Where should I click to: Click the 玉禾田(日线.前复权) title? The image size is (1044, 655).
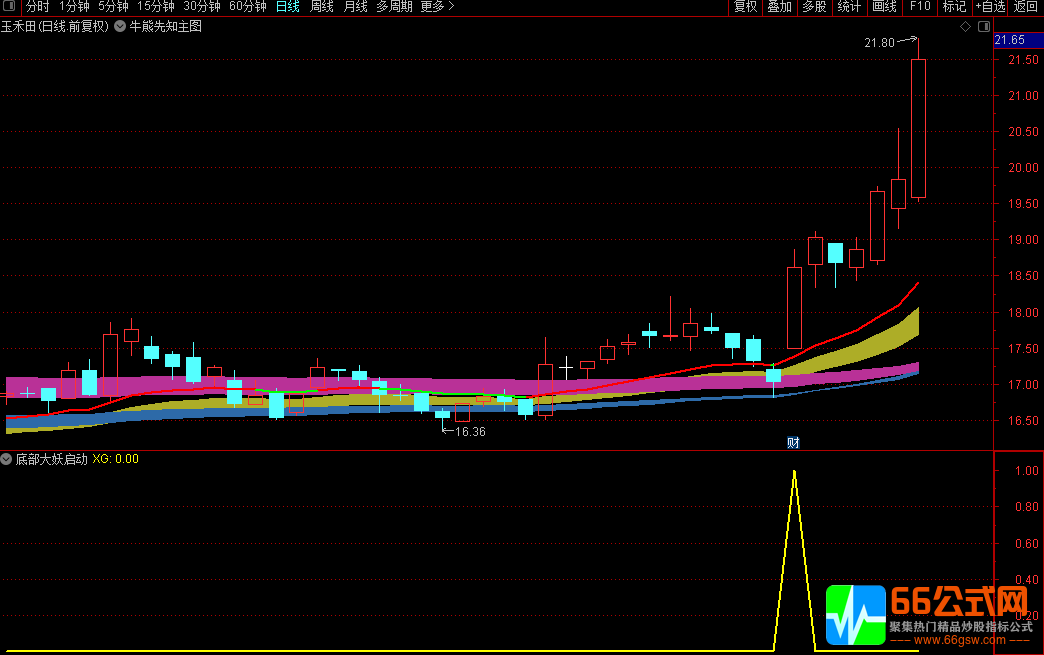[55, 27]
